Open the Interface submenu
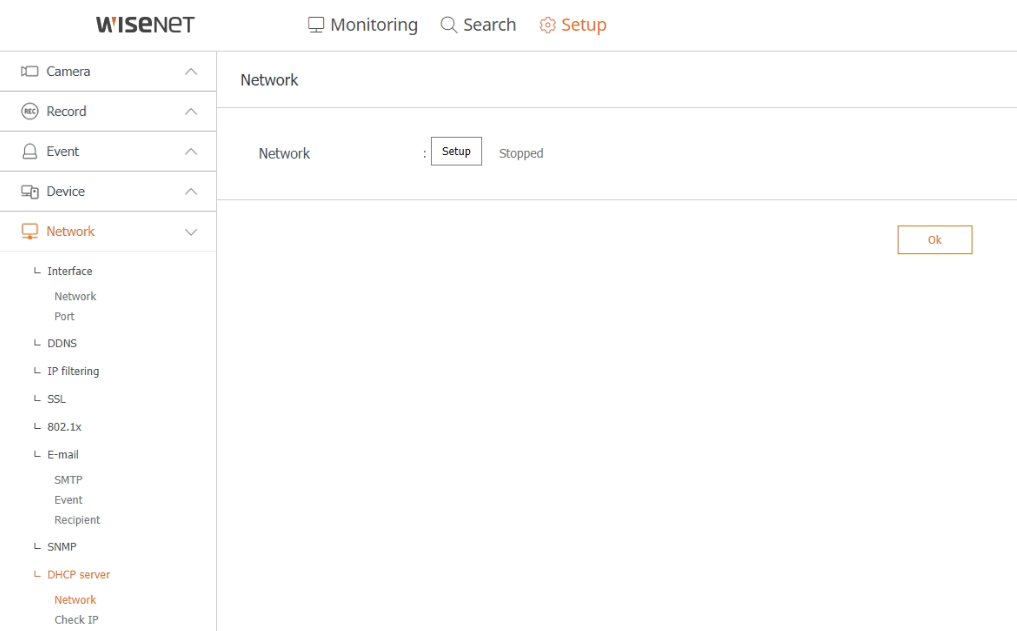 (69, 271)
